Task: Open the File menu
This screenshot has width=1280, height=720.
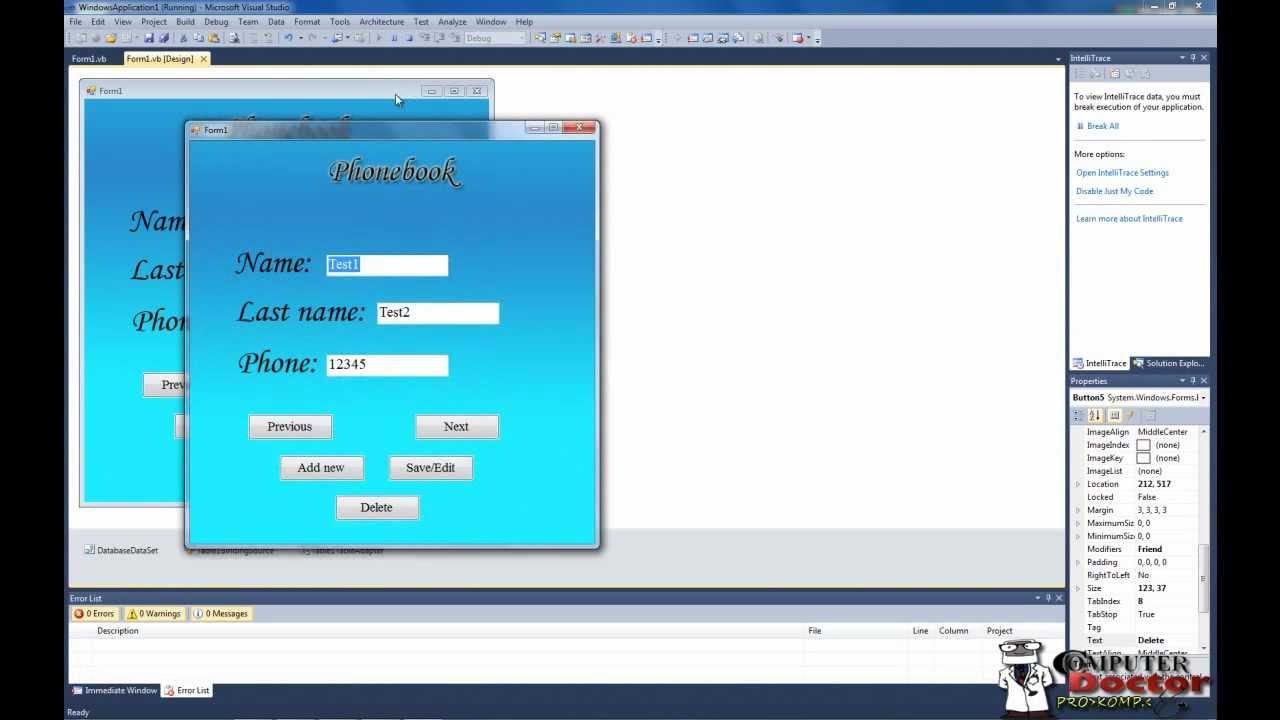Action: pyautogui.click(x=75, y=21)
